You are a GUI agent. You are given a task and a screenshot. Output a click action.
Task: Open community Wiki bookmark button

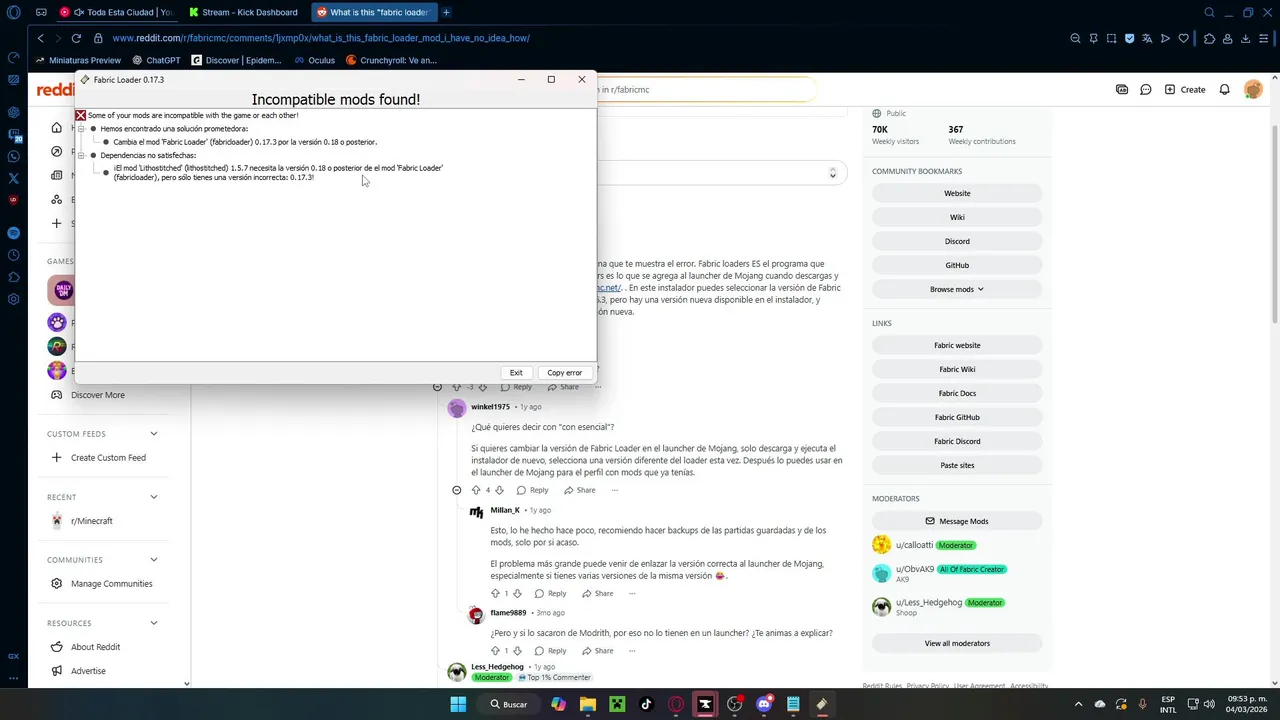(957, 217)
